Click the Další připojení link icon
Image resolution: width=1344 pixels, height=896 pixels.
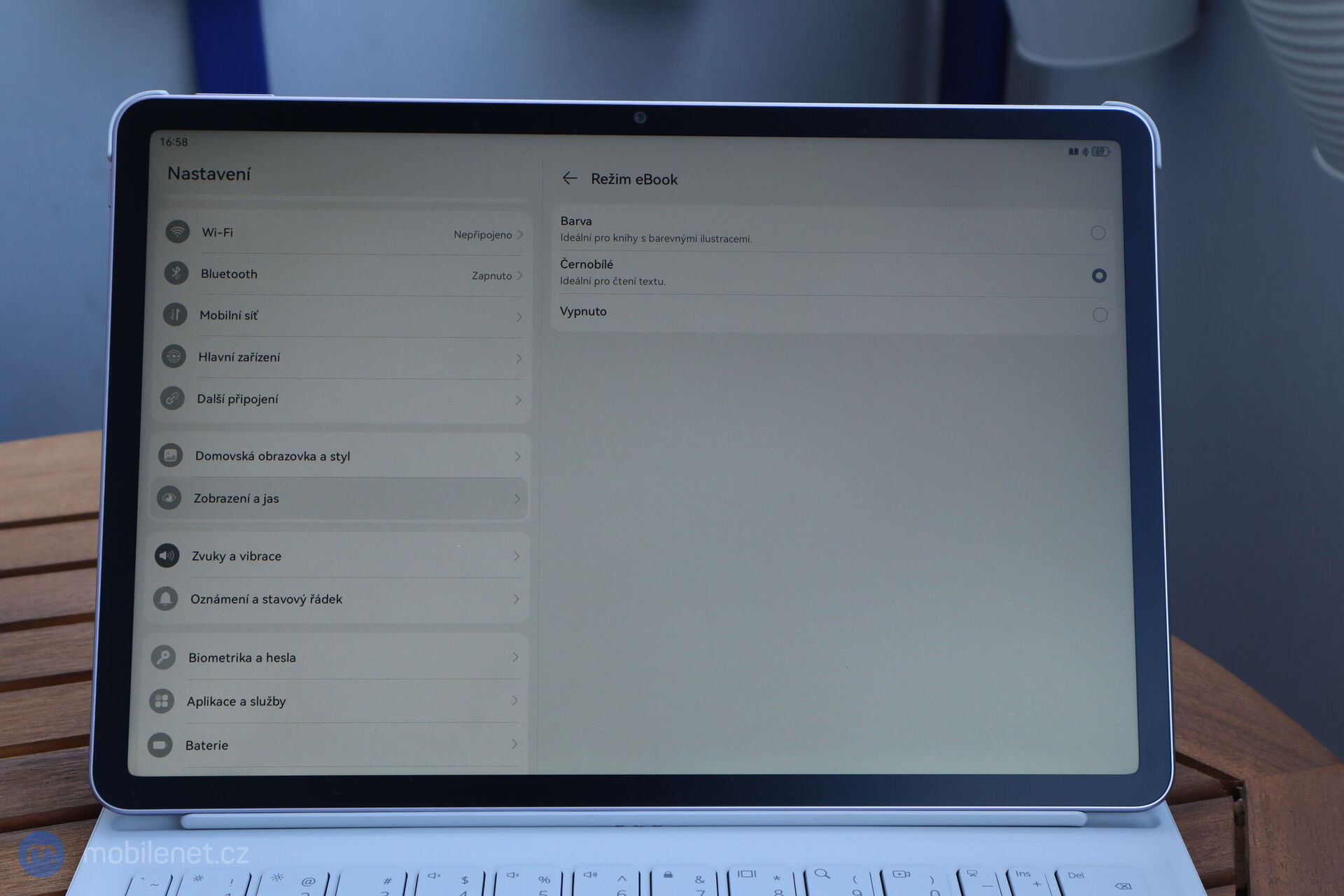point(171,398)
